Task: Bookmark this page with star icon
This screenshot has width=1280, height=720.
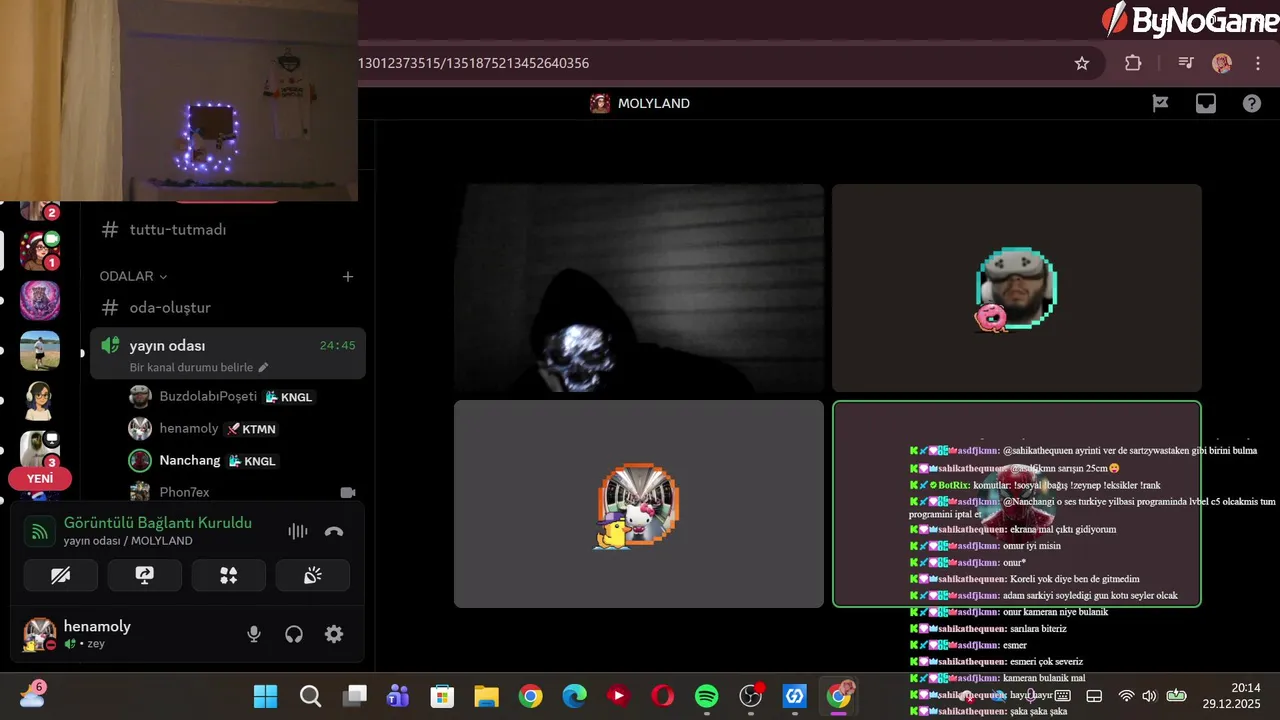Action: pyautogui.click(x=1082, y=63)
